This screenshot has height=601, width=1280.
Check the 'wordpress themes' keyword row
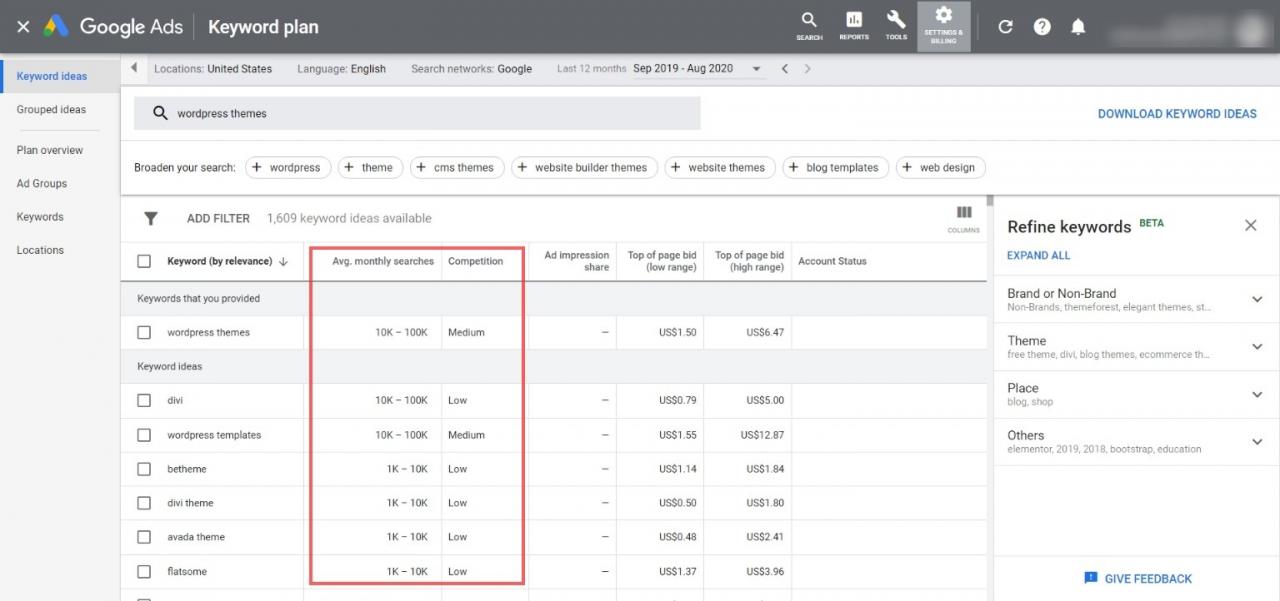tap(144, 332)
